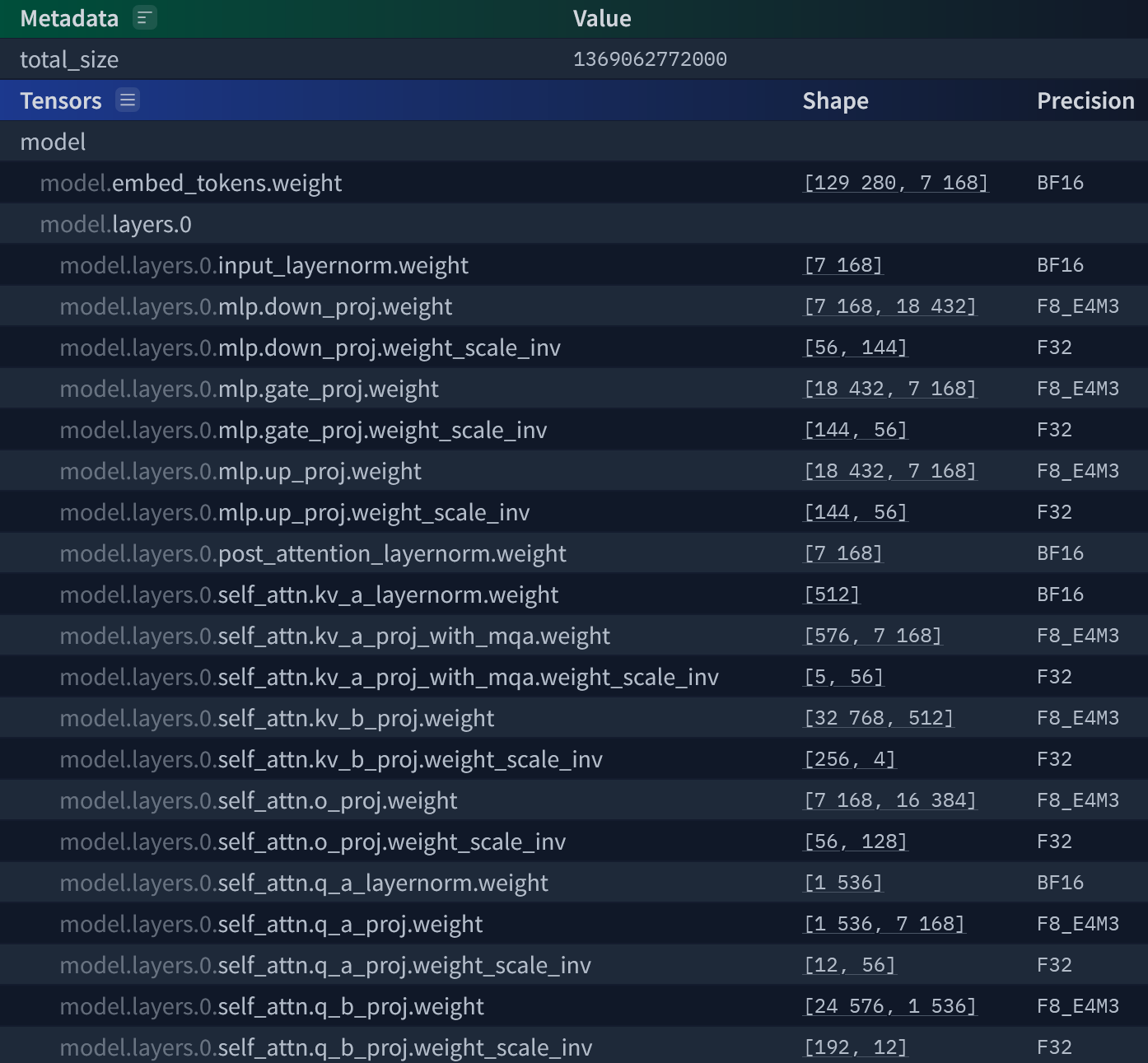Click shape [24 576, 1 536] for q_b_proj
Image resolution: width=1148 pixels, height=1063 pixels.
point(889,1006)
